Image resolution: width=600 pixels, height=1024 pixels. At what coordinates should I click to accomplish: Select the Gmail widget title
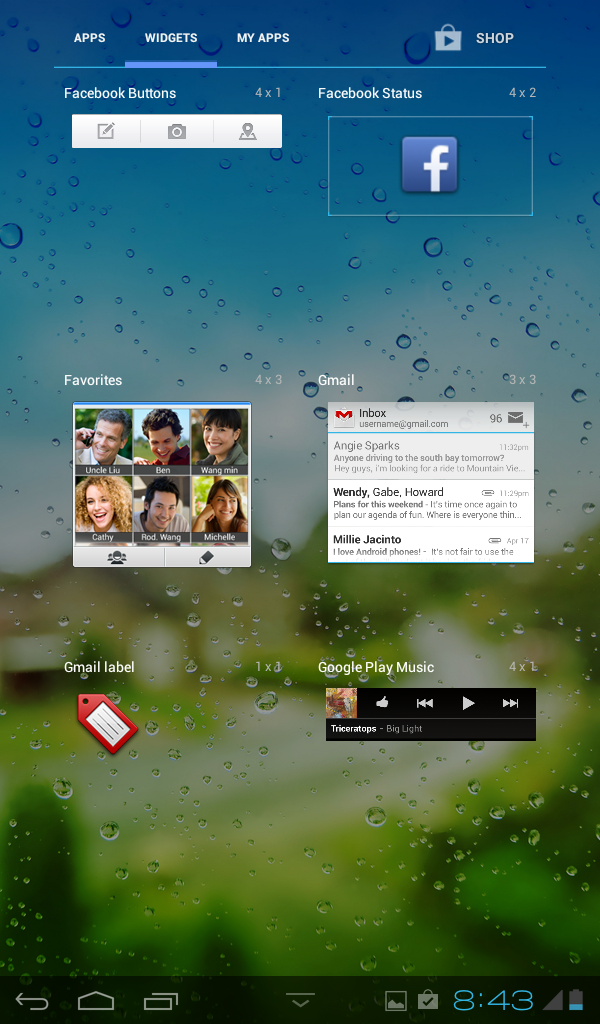(x=336, y=380)
